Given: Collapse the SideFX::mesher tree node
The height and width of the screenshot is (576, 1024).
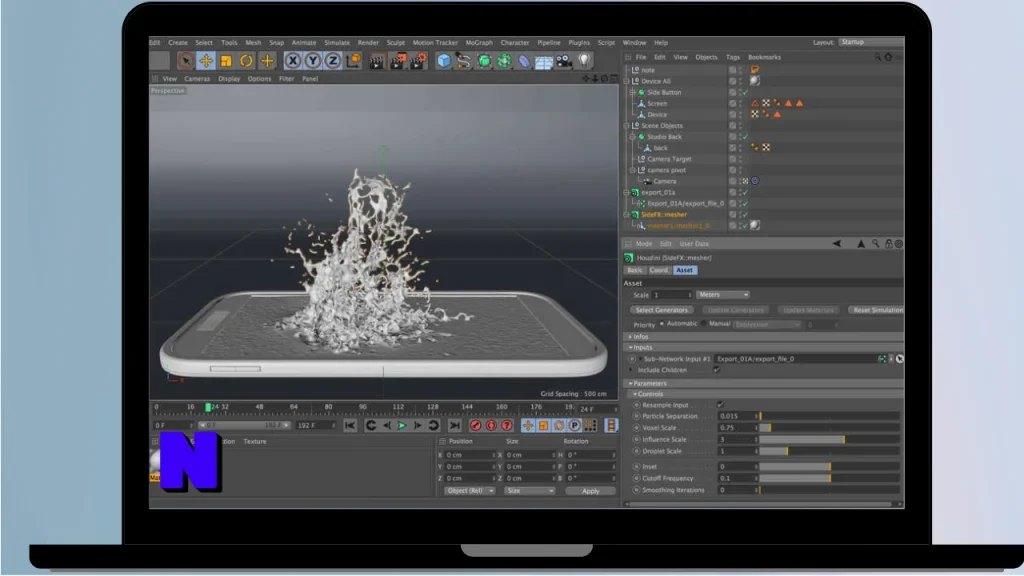Looking at the screenshot, I should pyautogui.click(x=627, y=215).
